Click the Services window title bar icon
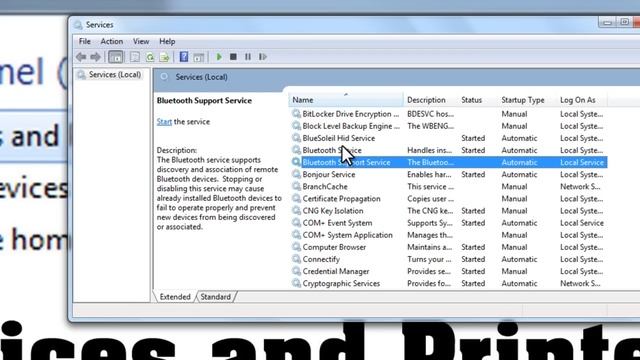Screen dimensions: 640x360 coord(78,25)
